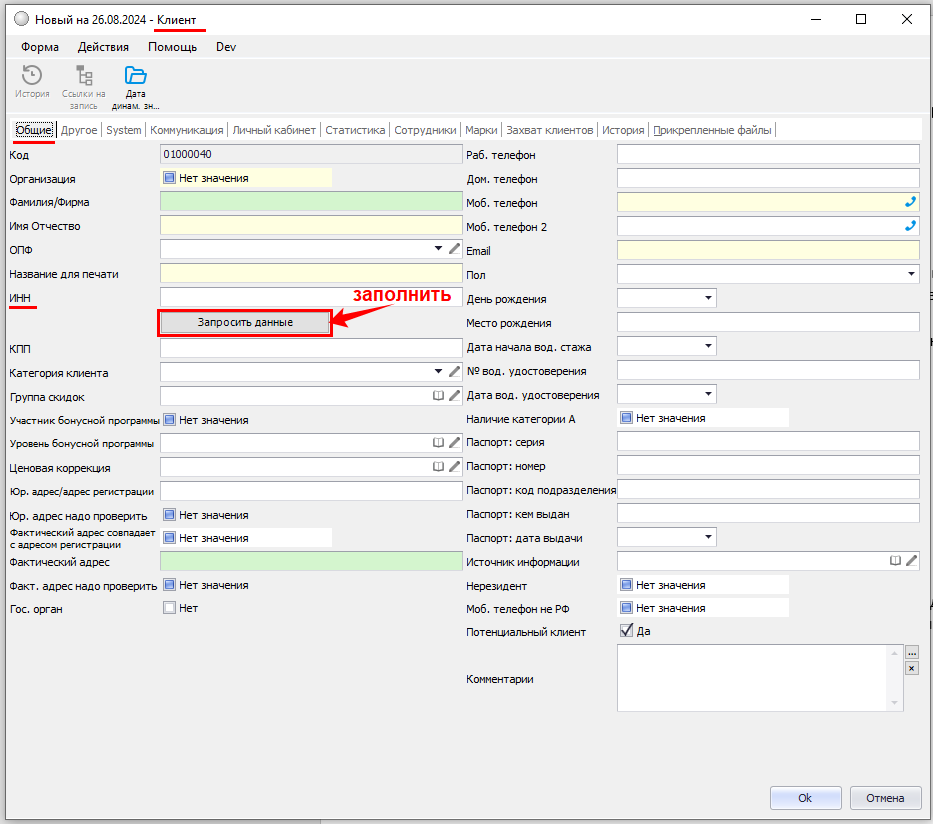
Task: Open the История toolbar icon
Action: click(32, 78)
